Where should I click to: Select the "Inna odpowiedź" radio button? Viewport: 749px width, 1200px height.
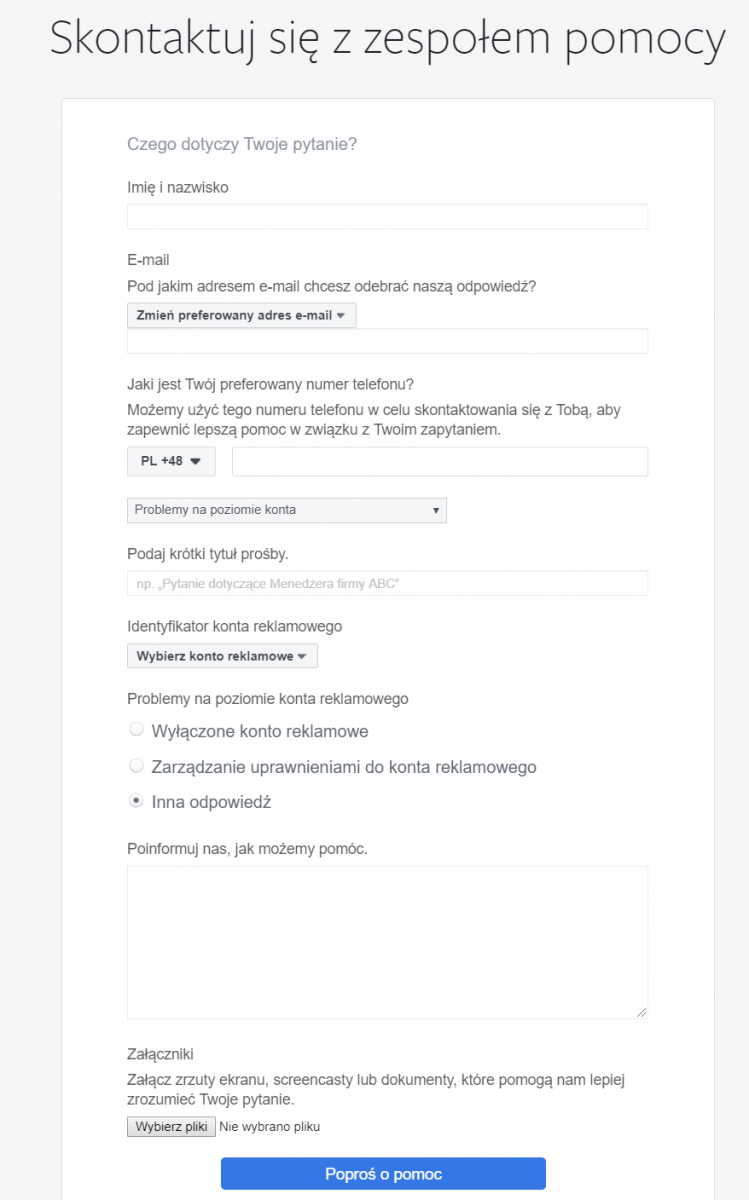click(136, 801)
